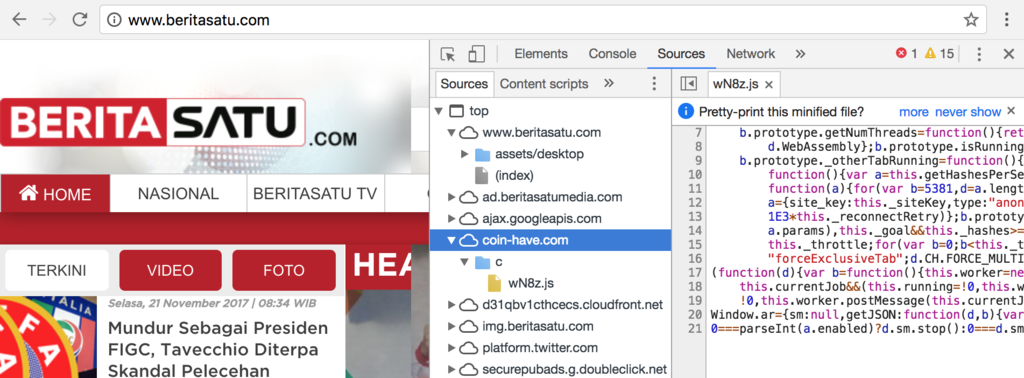Open the (index) file
Image resolution: width=1024 pixels, height=378 pixels.
tap(515, 176)
